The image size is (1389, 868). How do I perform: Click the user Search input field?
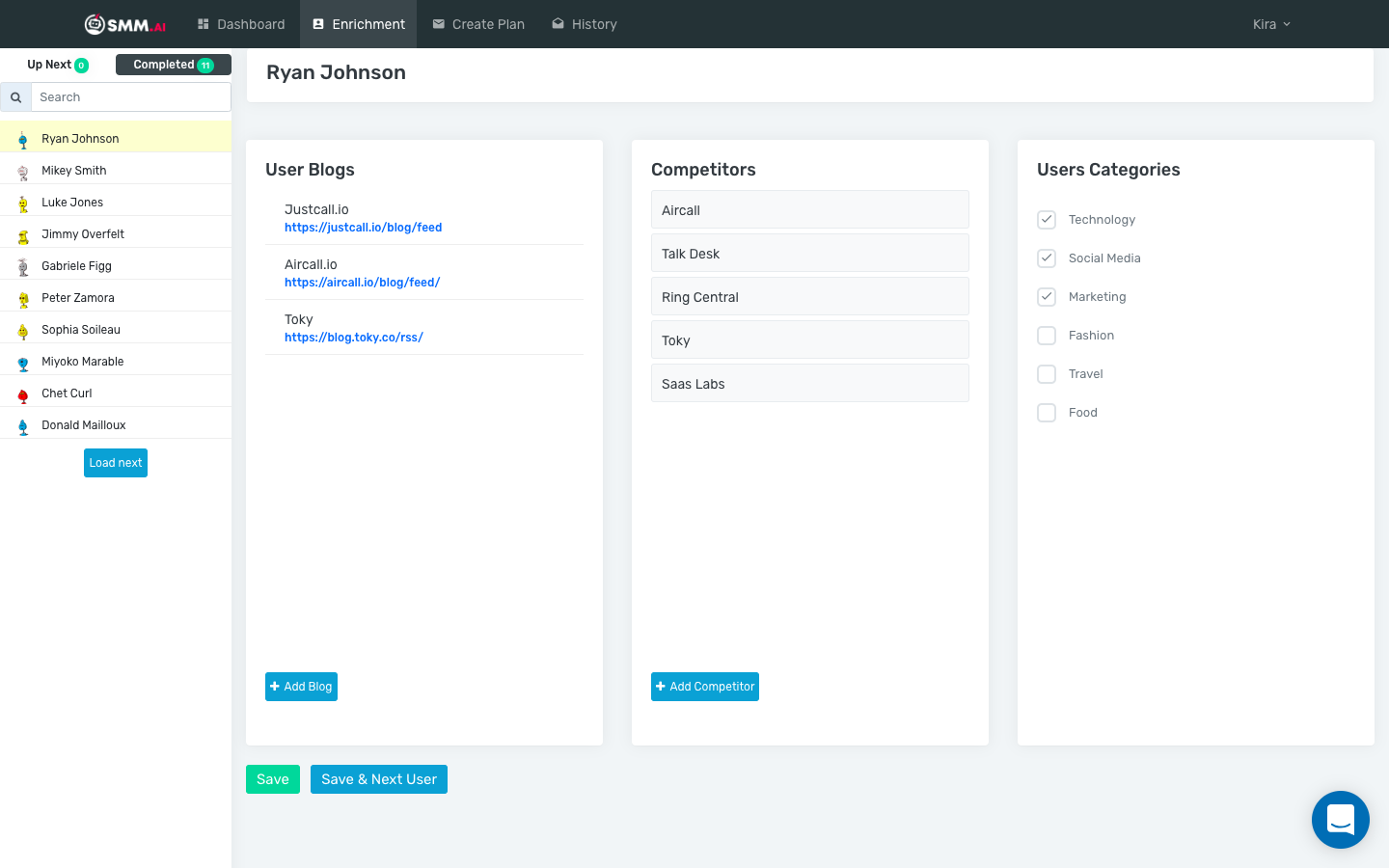[x=131, y=97]
